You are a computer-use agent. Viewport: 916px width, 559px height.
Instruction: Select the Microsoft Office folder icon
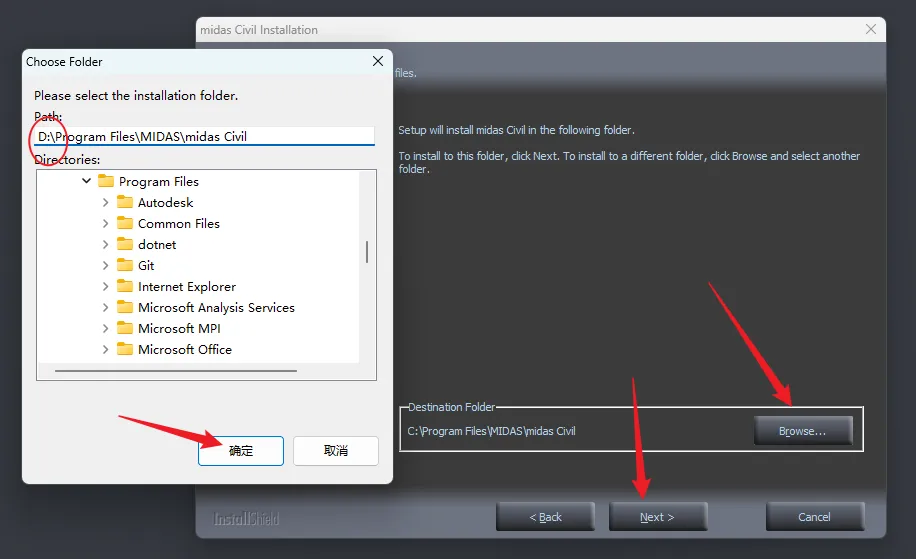125,349
